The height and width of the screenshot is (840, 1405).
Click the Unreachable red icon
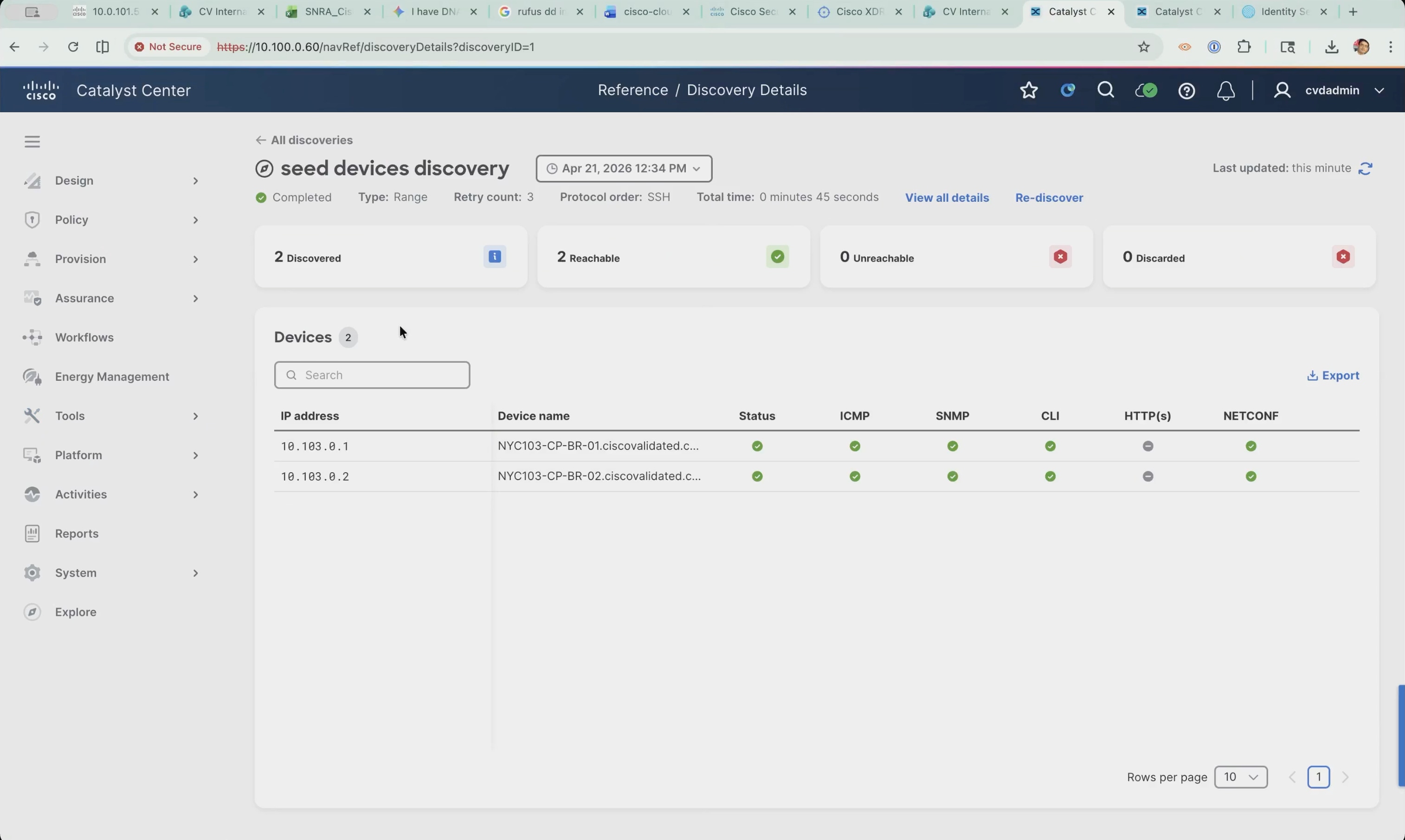(1060, 257)
